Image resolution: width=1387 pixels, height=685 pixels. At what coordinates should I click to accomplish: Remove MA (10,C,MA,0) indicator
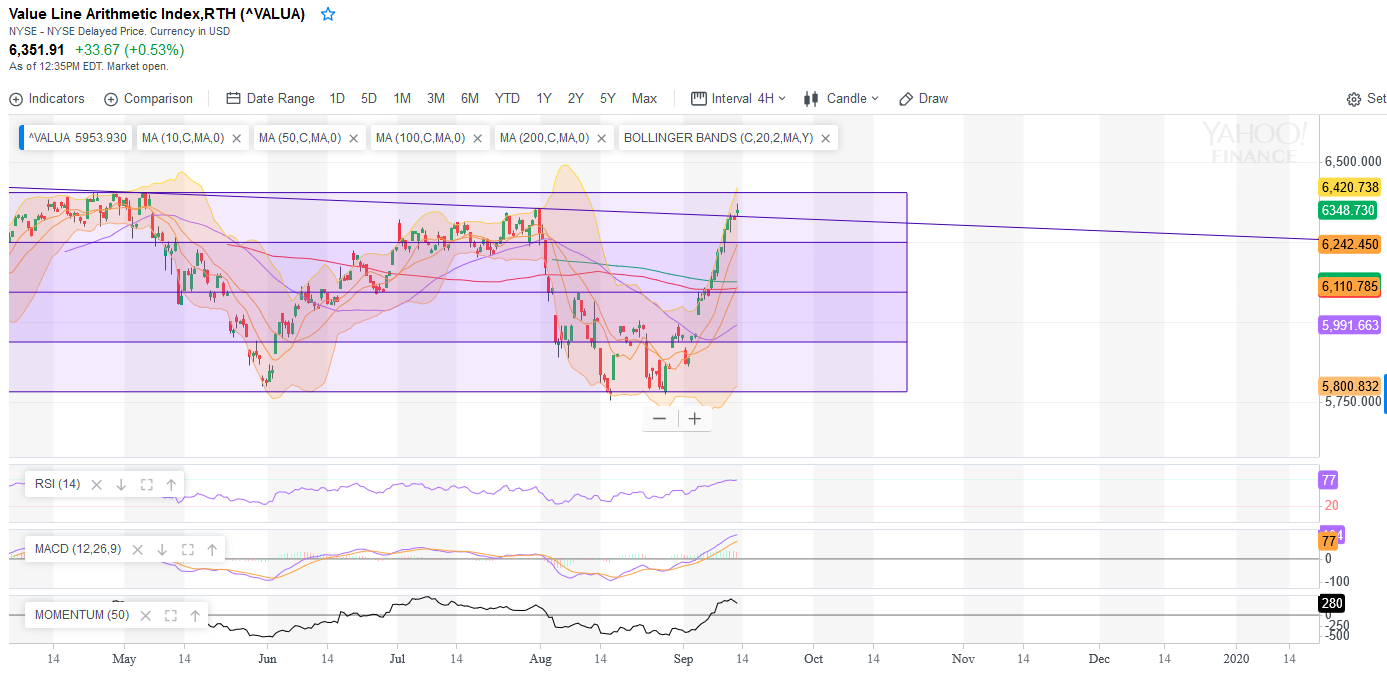pyautogui.click(x=236, y=138)
